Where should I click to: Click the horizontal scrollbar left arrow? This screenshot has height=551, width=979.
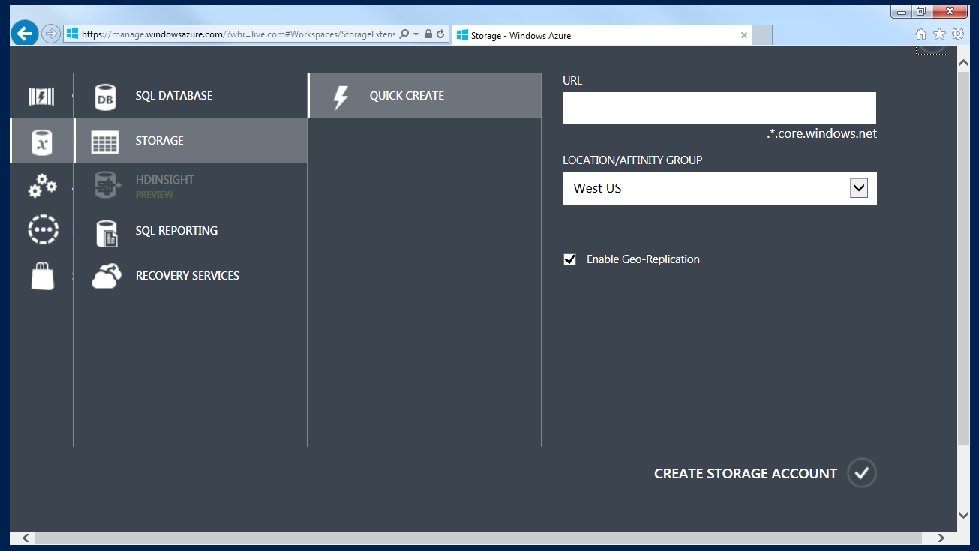point(26,538)
